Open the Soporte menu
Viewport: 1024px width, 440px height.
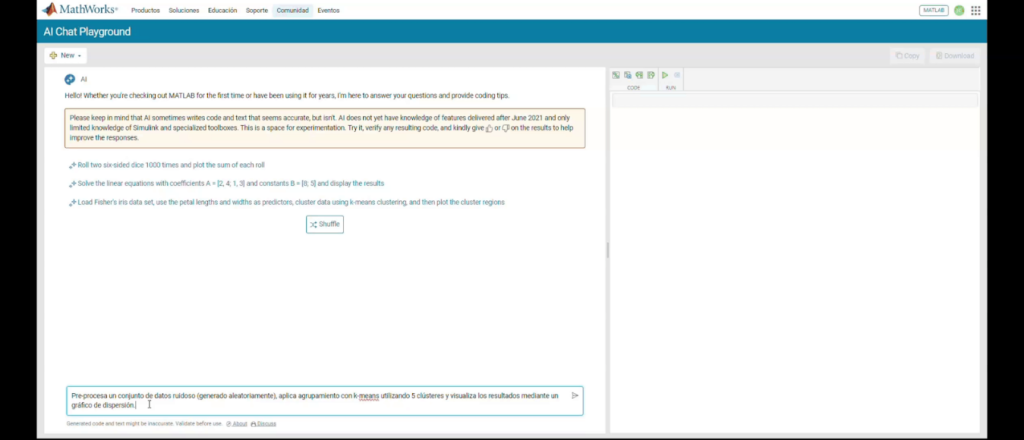tap(257, 10)
